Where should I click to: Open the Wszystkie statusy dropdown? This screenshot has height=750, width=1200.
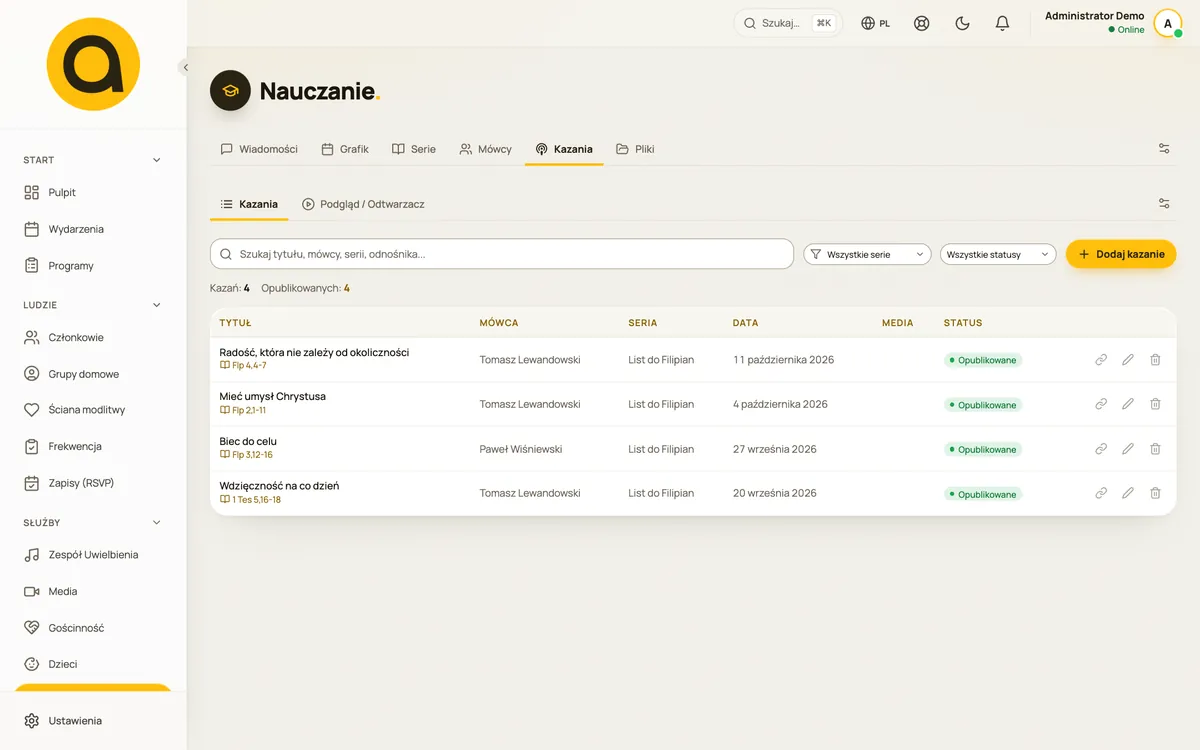tap(998, 255)
